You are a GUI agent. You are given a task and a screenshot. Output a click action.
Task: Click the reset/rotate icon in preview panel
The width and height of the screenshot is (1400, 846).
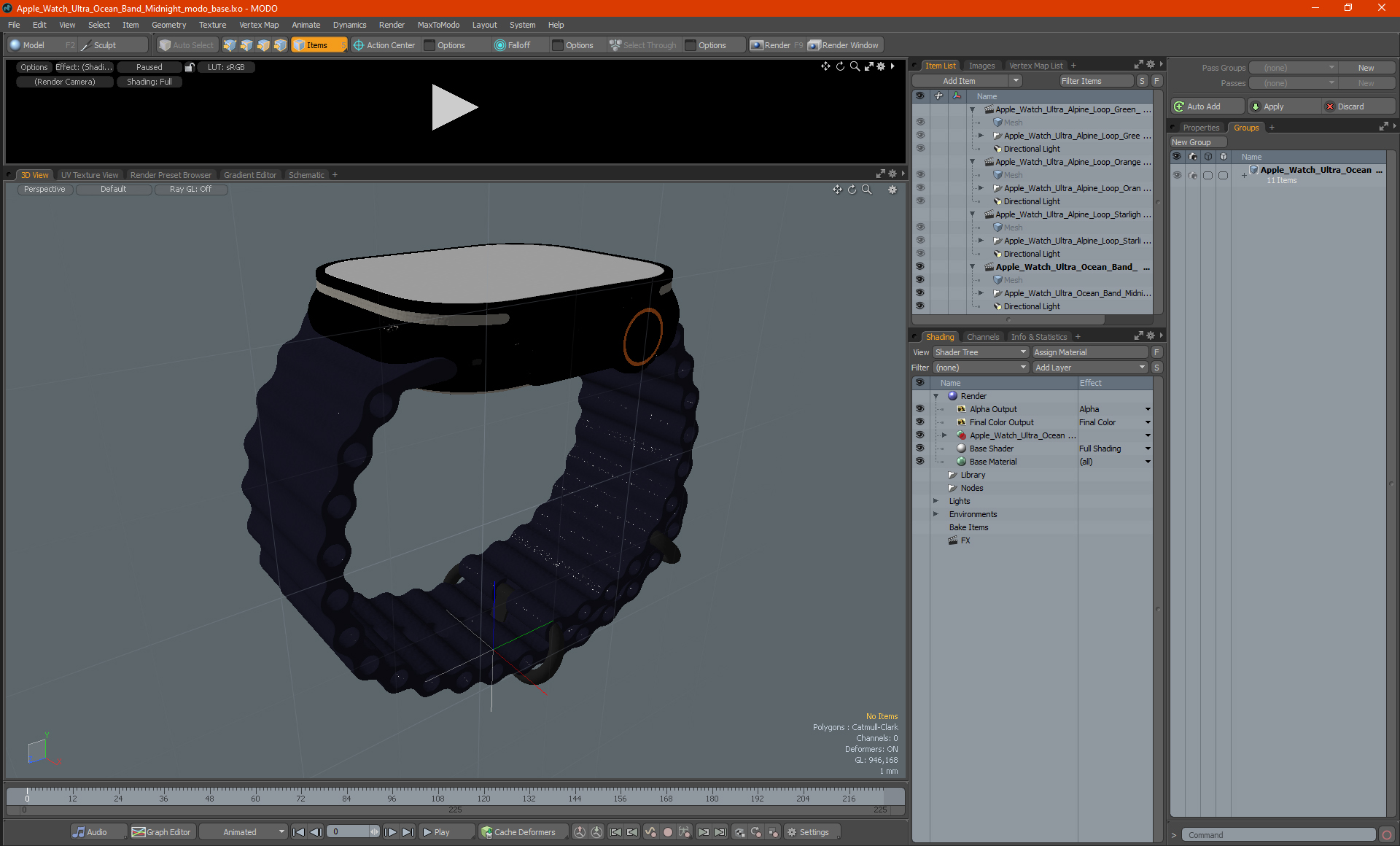point(840,66)
